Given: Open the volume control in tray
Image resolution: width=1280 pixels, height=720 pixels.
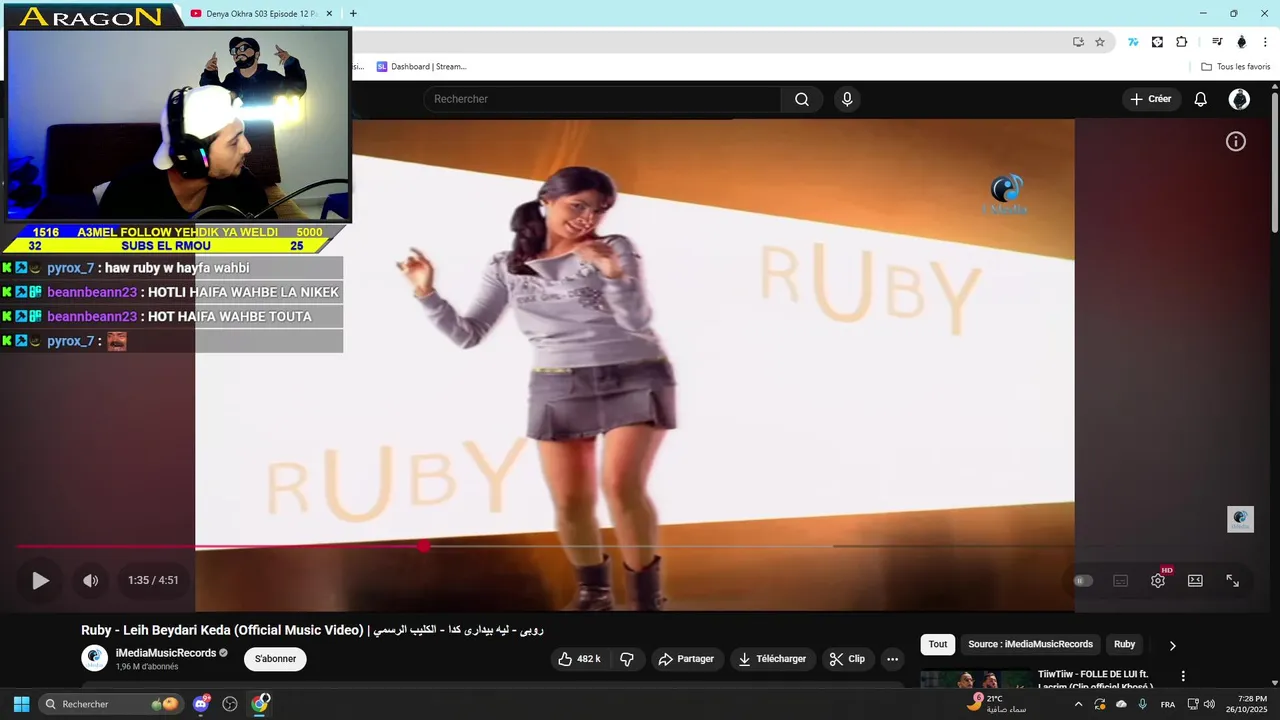Looking at the screenshot, I should (1210, 704).
